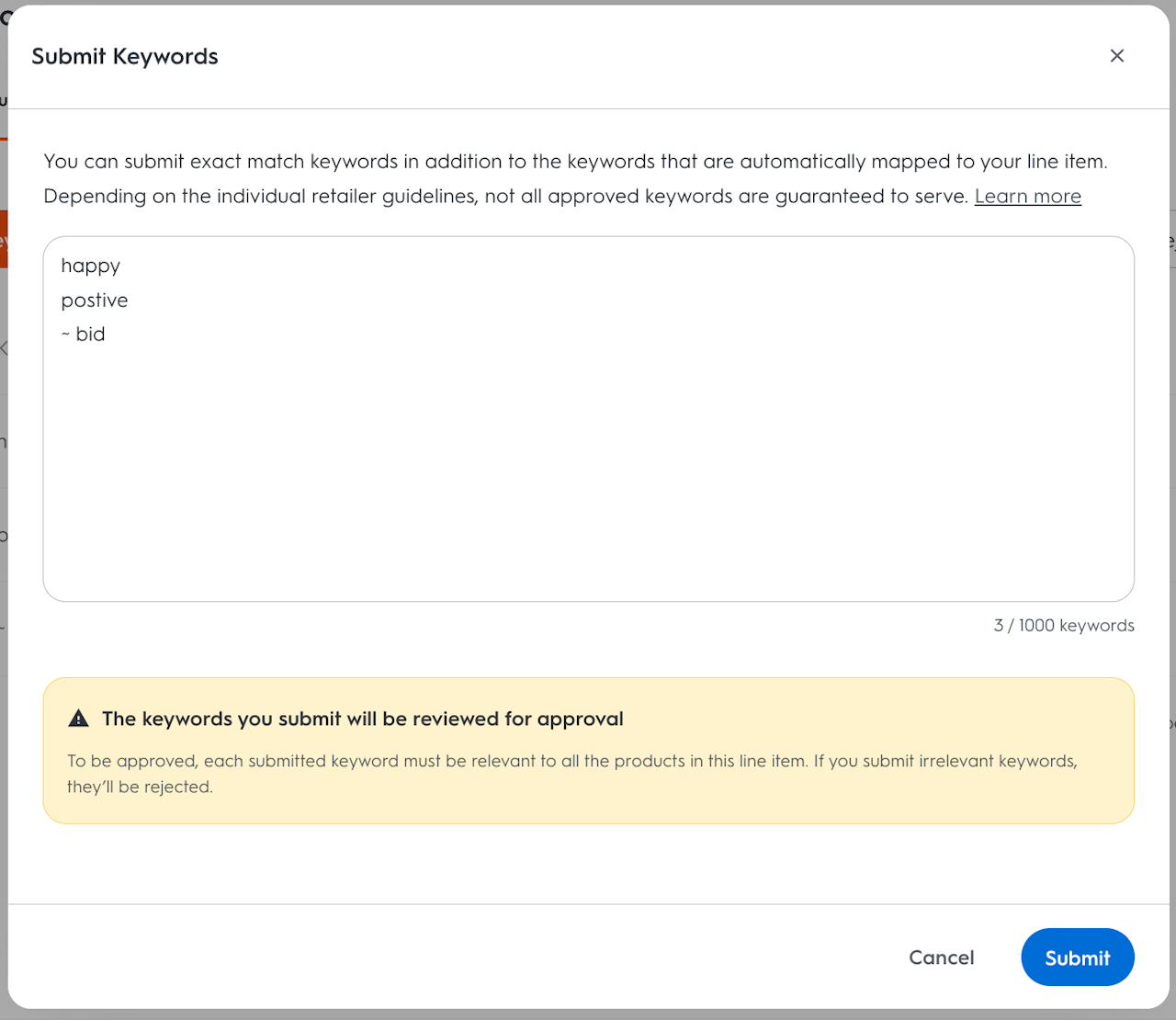
Task: Click the "reviewed for approval" warning heading
Action: coord(362,719)
